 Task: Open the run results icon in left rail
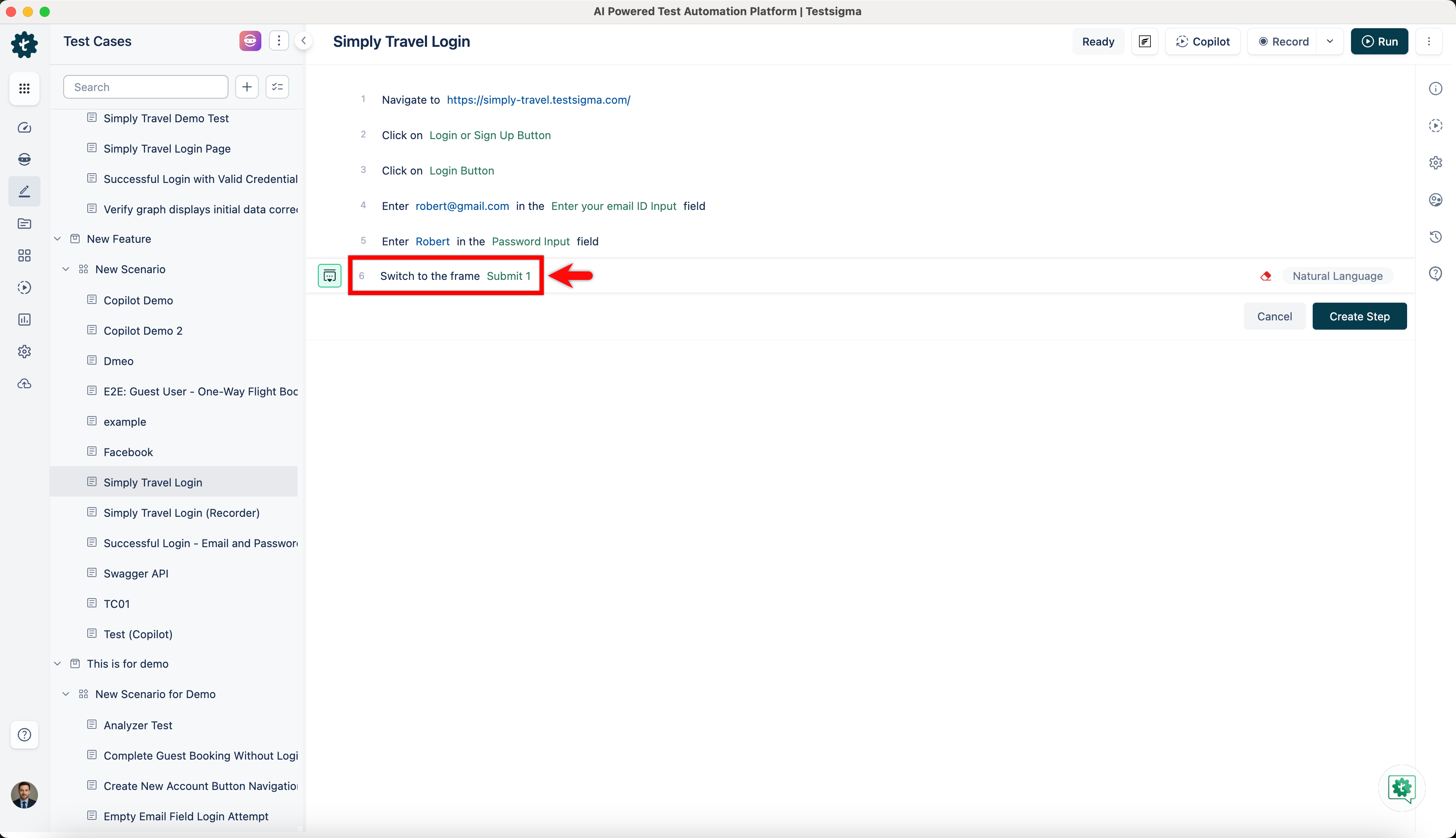coord(24,287)
